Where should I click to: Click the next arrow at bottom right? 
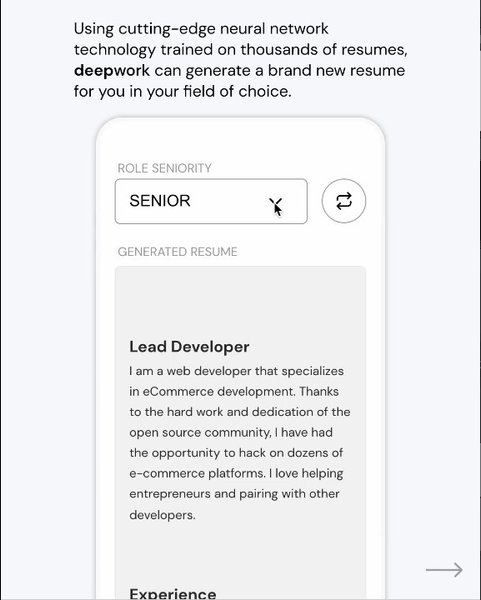[x=444, y=570]
